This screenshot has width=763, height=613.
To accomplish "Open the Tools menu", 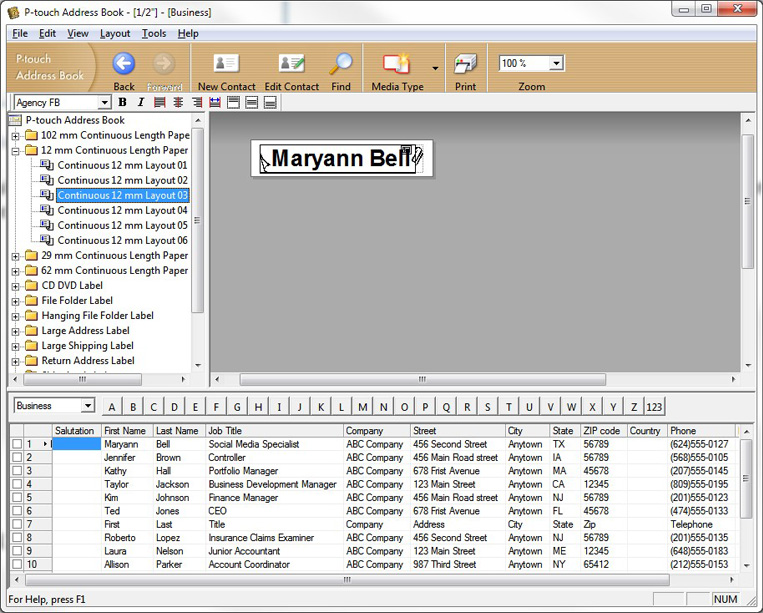I will click(x=154, y=33).
